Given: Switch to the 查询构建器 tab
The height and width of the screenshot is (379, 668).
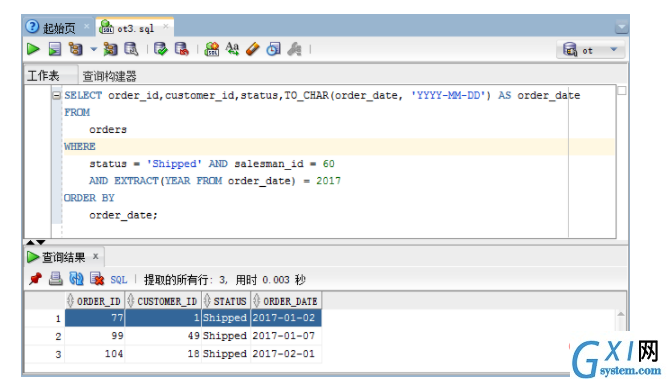Looking at the screenshot, I should point(109,76).
